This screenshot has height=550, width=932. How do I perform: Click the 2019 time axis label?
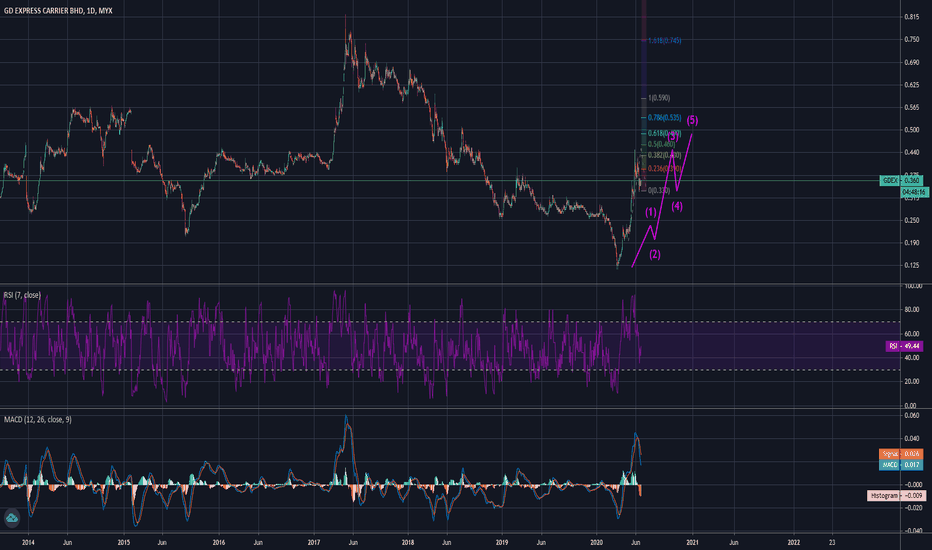(x=502, y=542)
